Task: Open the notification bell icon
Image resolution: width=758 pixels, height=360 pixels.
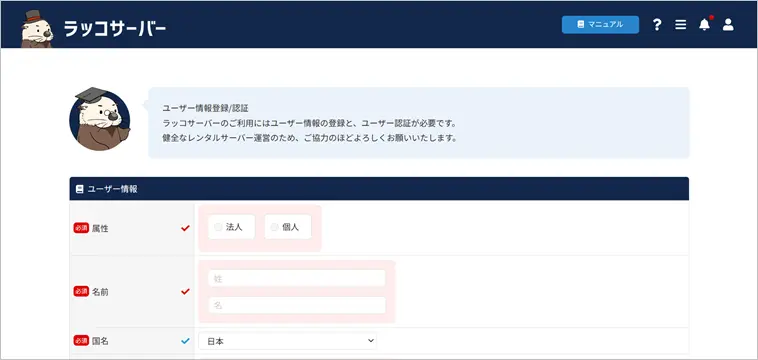Action: pyautogui.click(x=705, y=25)
